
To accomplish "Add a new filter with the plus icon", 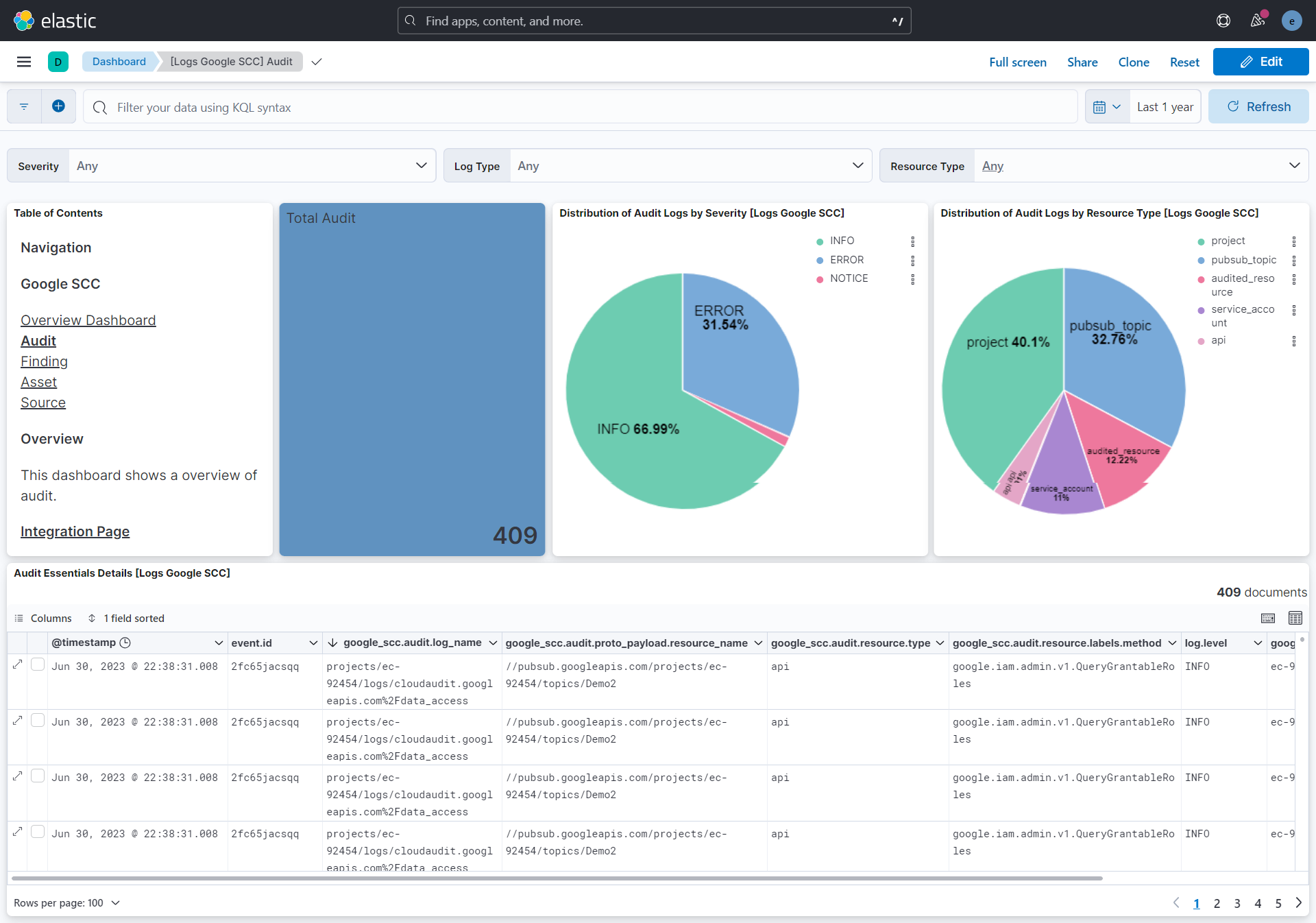I will (x=58, y=106).
